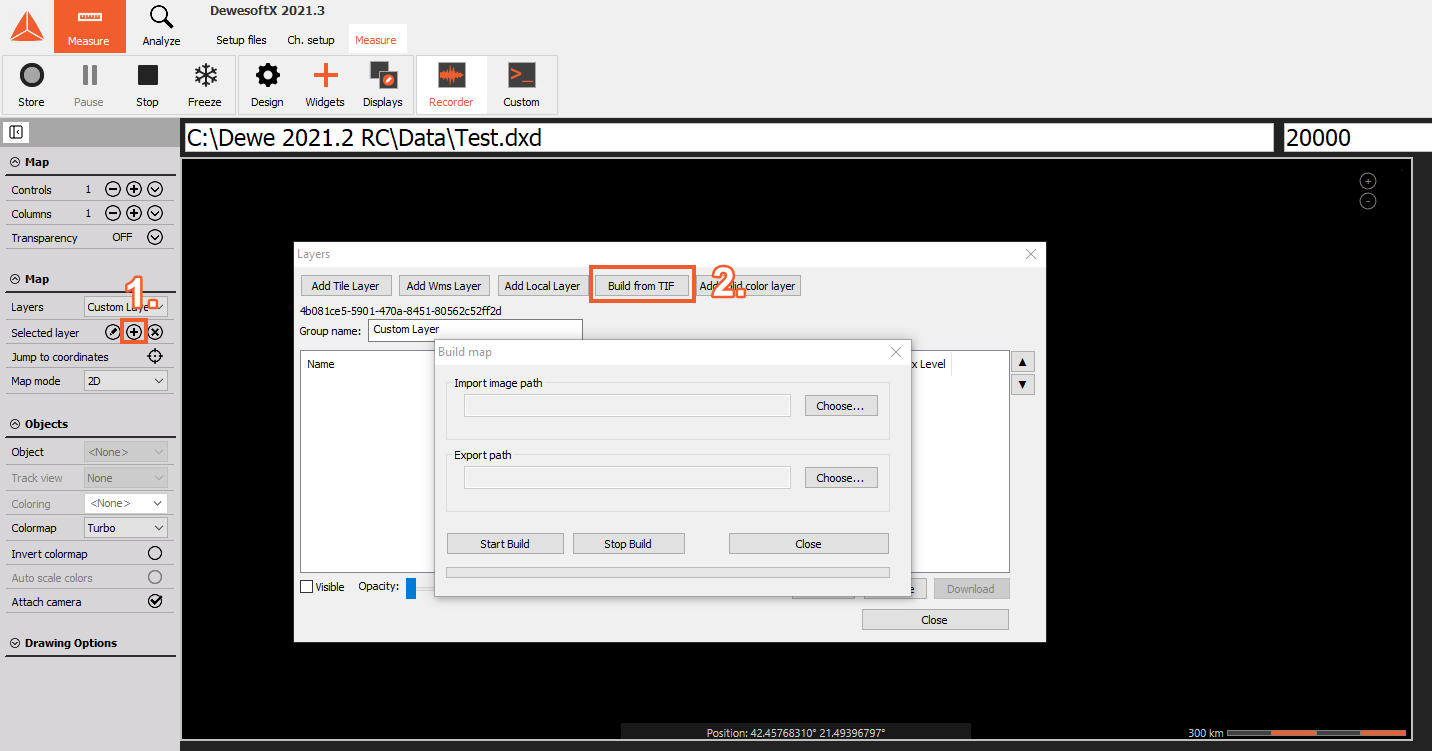1432x751 pixels.
Task: Toggle the Visible checkbox
Action: (307, 587)
